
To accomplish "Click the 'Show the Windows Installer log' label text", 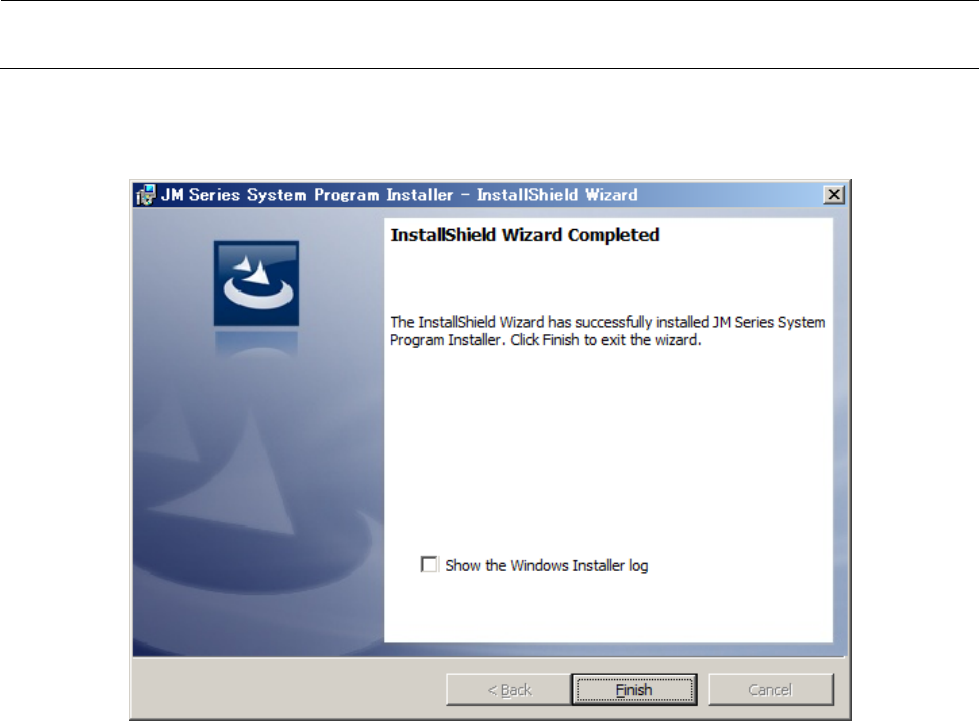I will tap(546, 565).
